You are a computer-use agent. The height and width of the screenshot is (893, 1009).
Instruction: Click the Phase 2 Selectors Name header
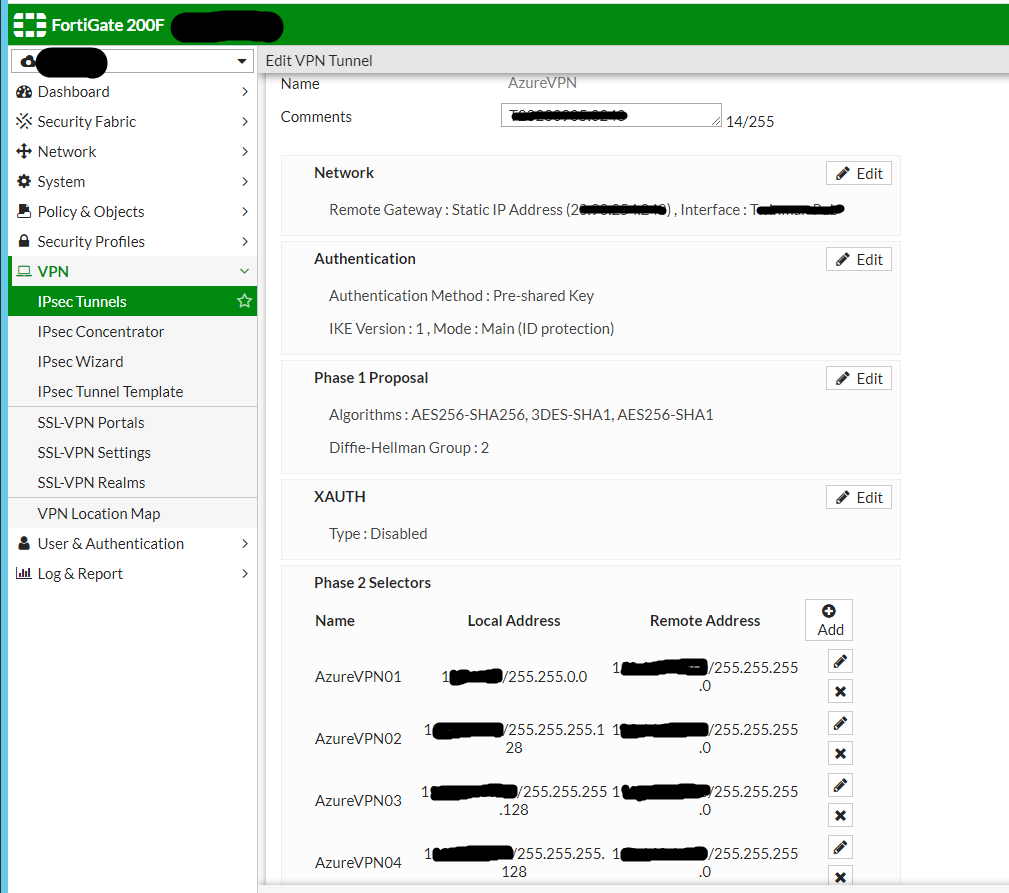pyautogui.click(x=335, y=620)
